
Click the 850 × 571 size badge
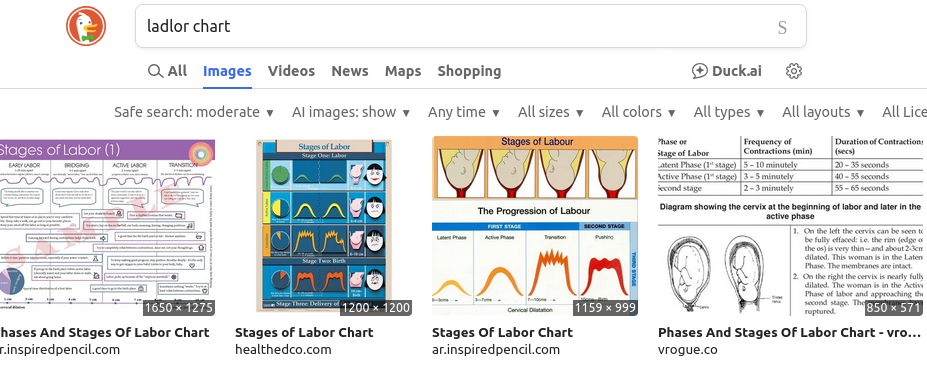pyautogui.click(x=894, y=307)
